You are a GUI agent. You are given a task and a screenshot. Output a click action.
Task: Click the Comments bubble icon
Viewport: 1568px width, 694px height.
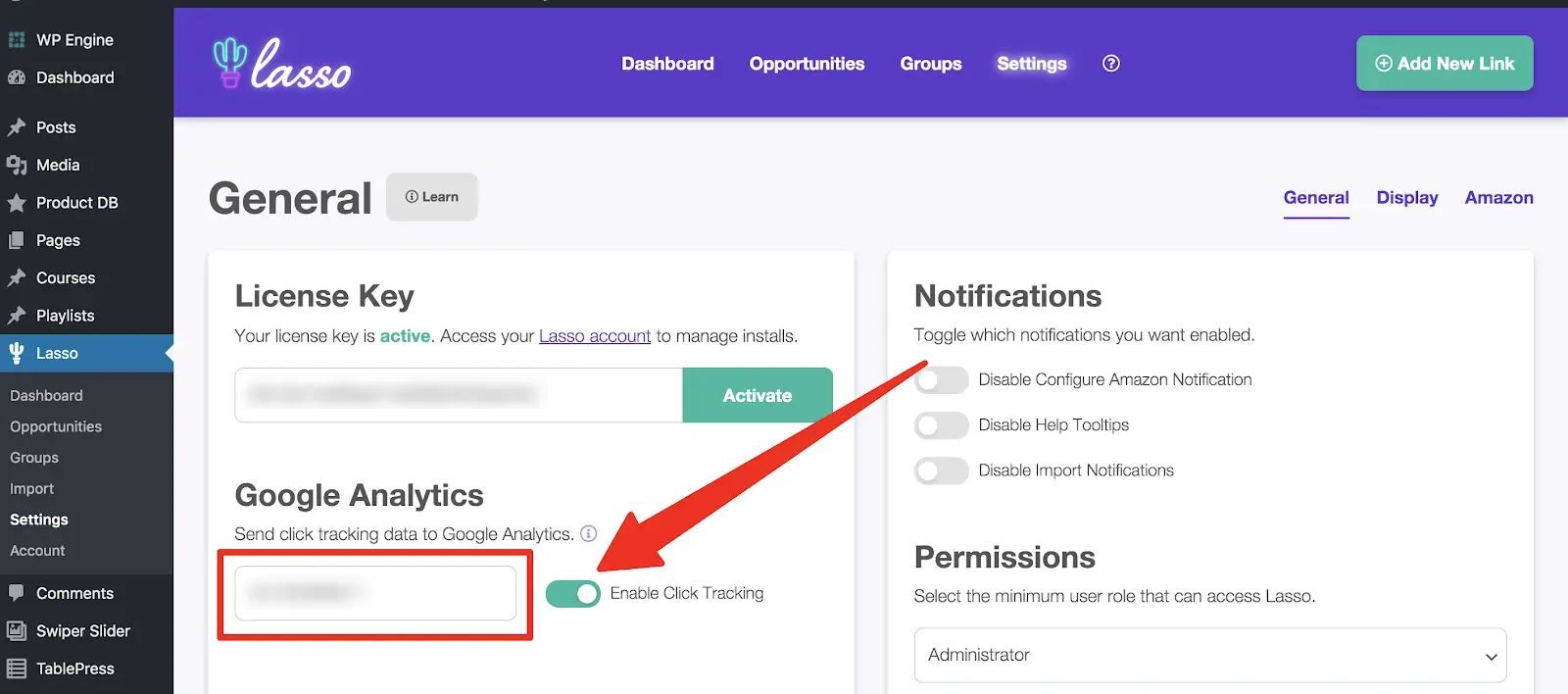(17, 593)
